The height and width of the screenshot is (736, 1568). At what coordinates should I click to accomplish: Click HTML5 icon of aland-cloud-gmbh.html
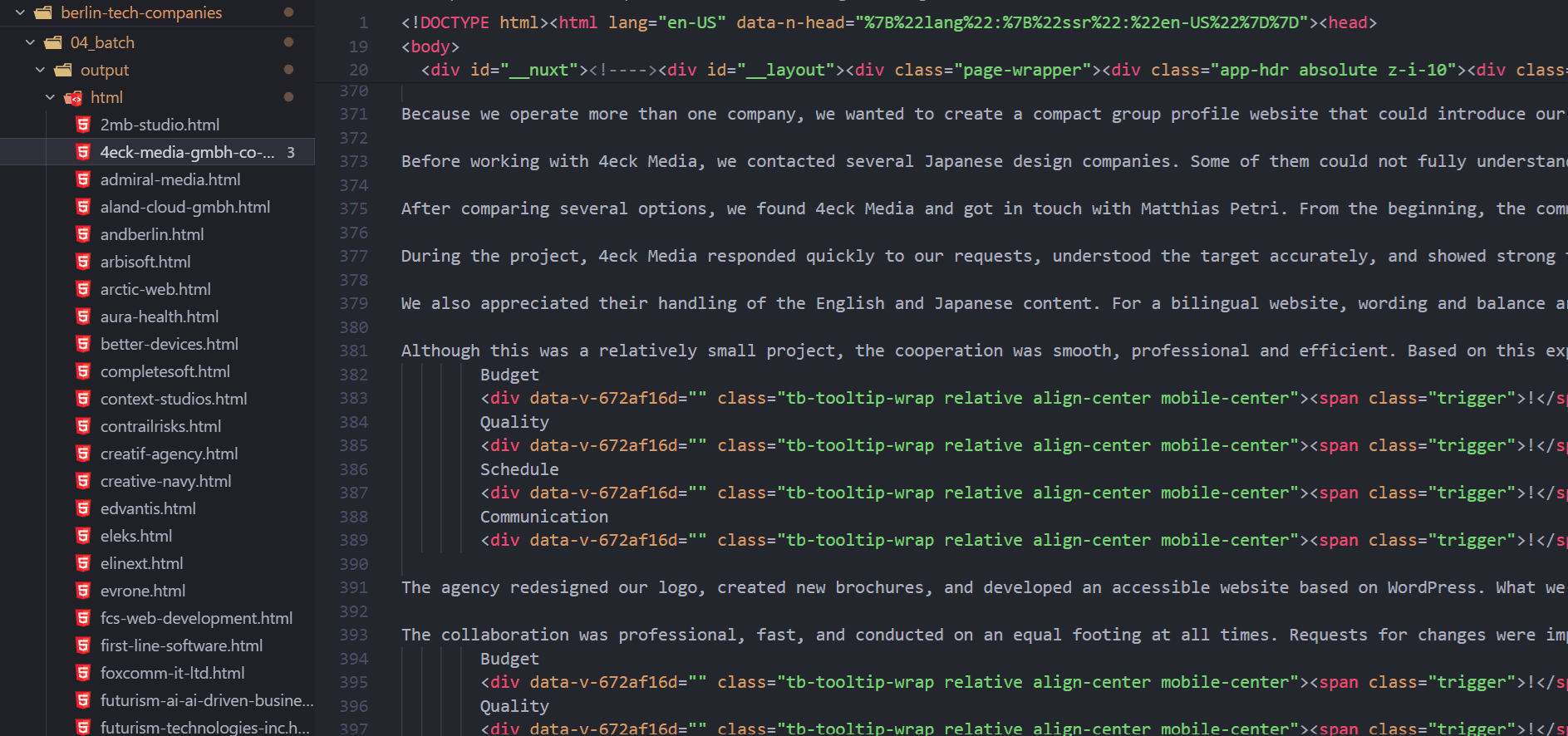click(x=83, y=207)
